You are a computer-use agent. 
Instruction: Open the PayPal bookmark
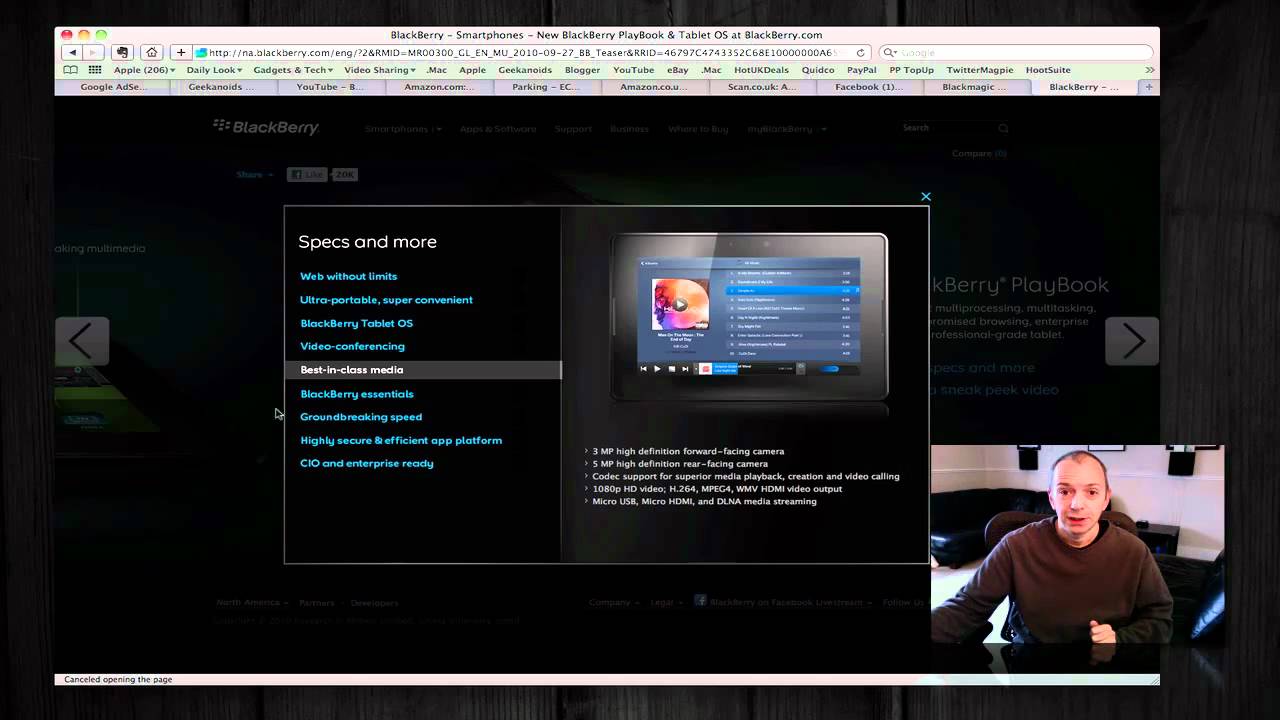tap(861, 70)
